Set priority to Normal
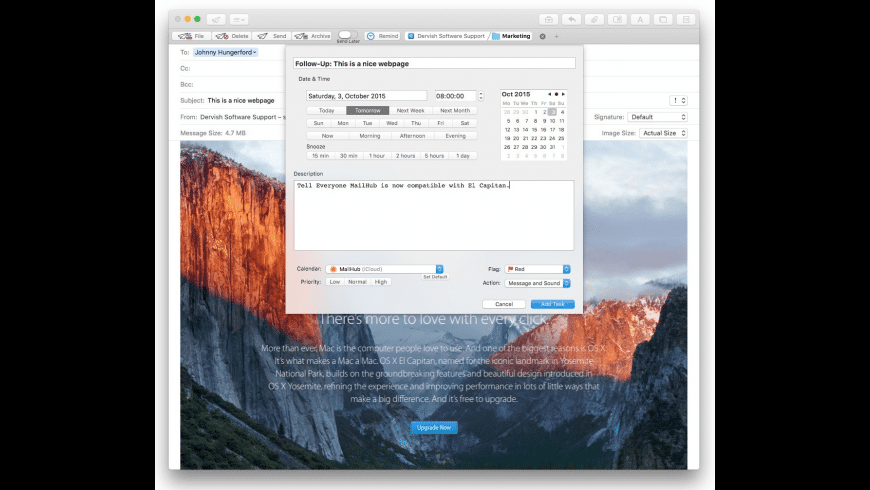The width and height of the screenshot is (870, 490). coord(357,282)
